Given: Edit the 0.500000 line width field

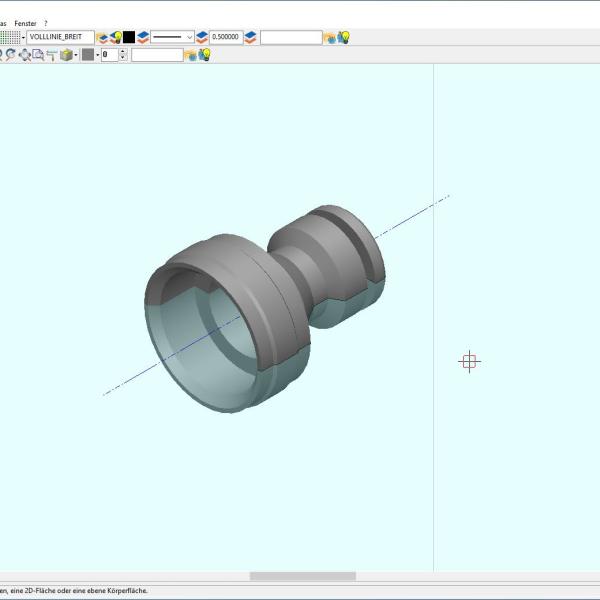Looking at the screenshot, I should (226, 37).
